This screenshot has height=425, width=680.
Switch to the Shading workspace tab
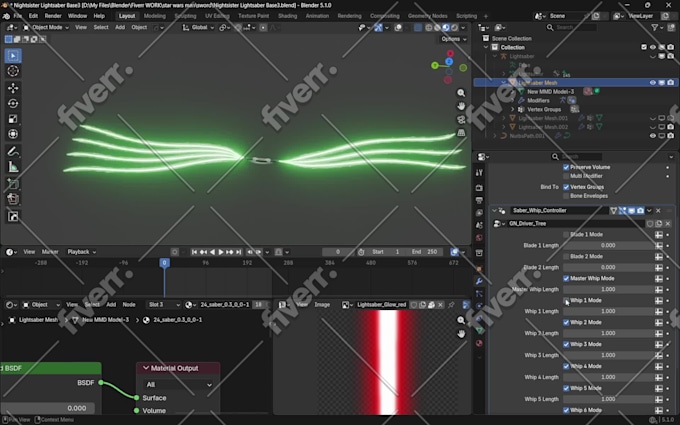[288, 16]
